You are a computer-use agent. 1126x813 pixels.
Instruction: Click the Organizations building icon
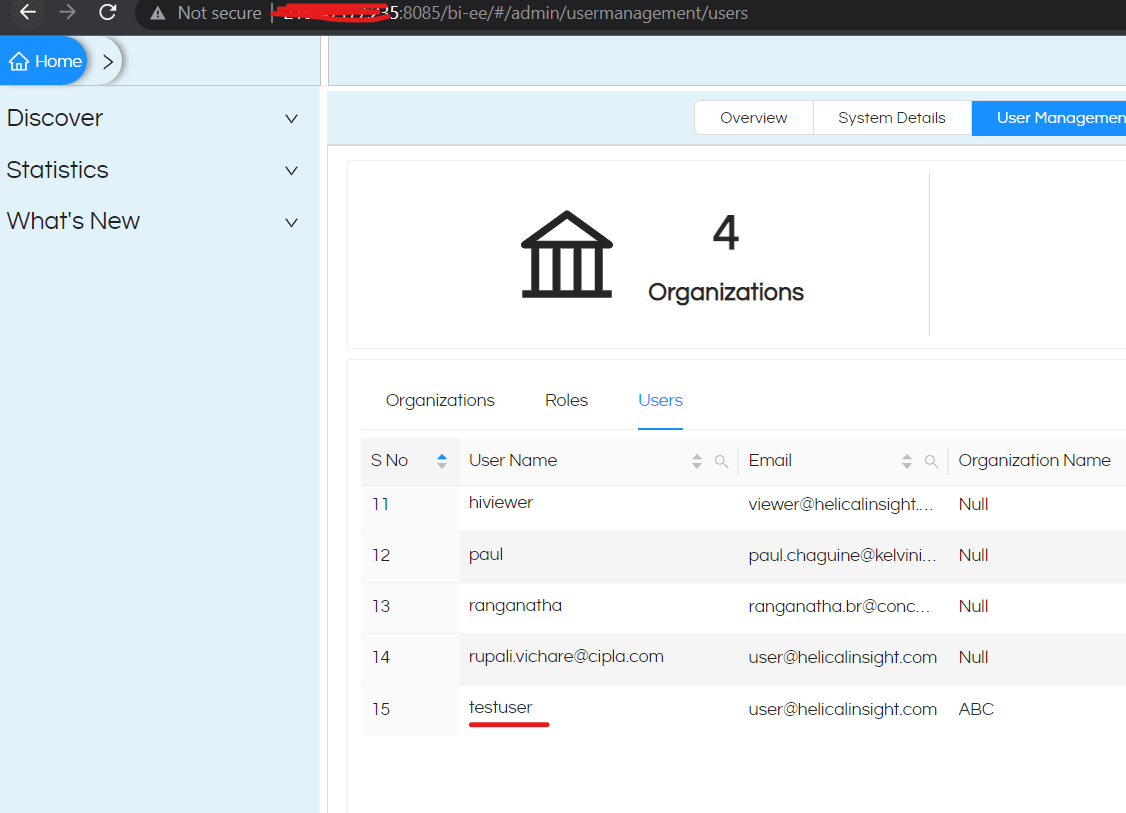567,254
